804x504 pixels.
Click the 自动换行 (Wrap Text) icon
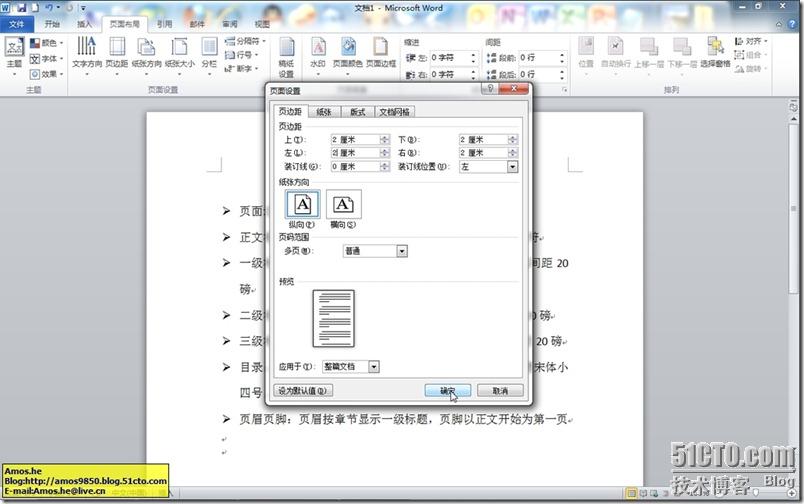tap(616, 53)
